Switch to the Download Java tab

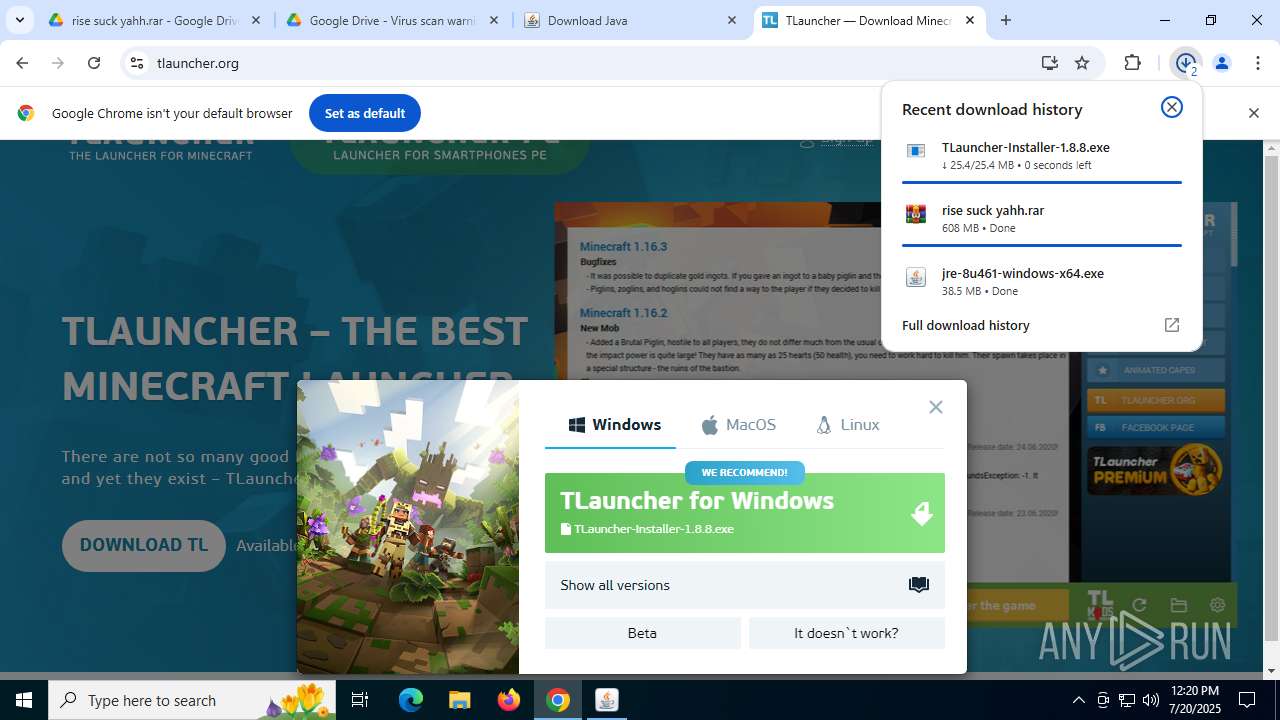click(630, 20)
